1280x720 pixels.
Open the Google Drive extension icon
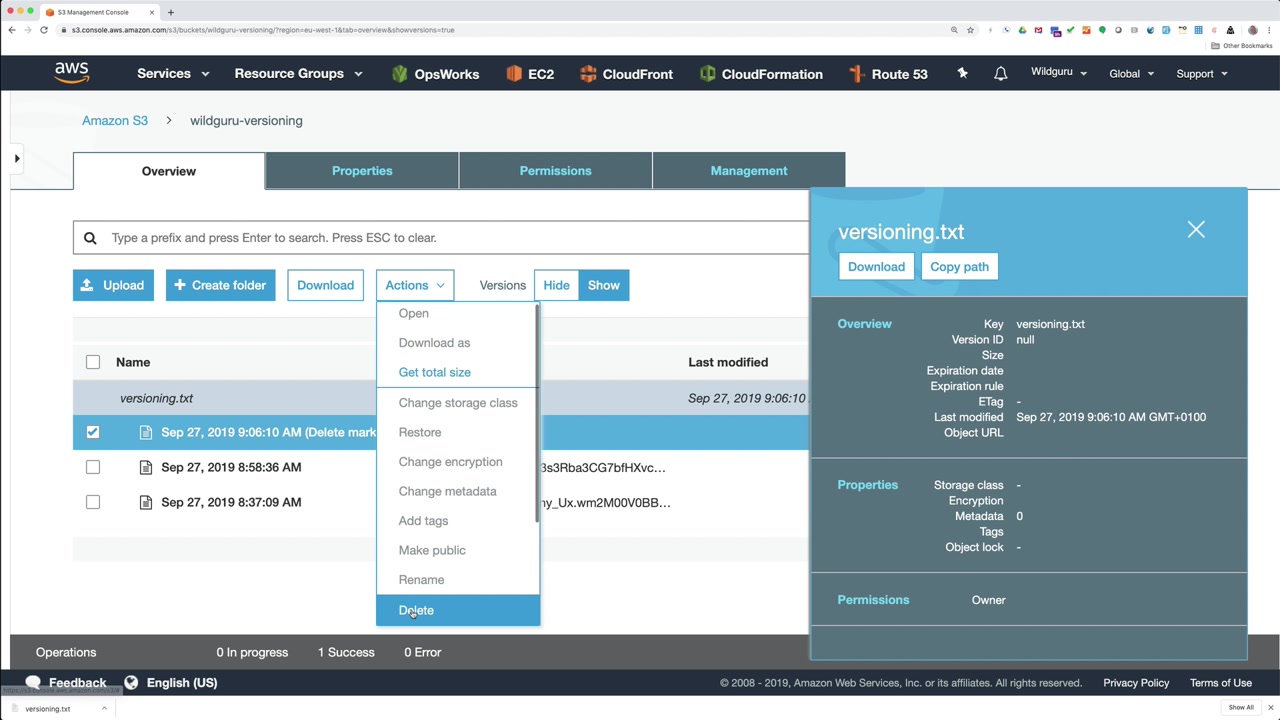point(1022,30)
